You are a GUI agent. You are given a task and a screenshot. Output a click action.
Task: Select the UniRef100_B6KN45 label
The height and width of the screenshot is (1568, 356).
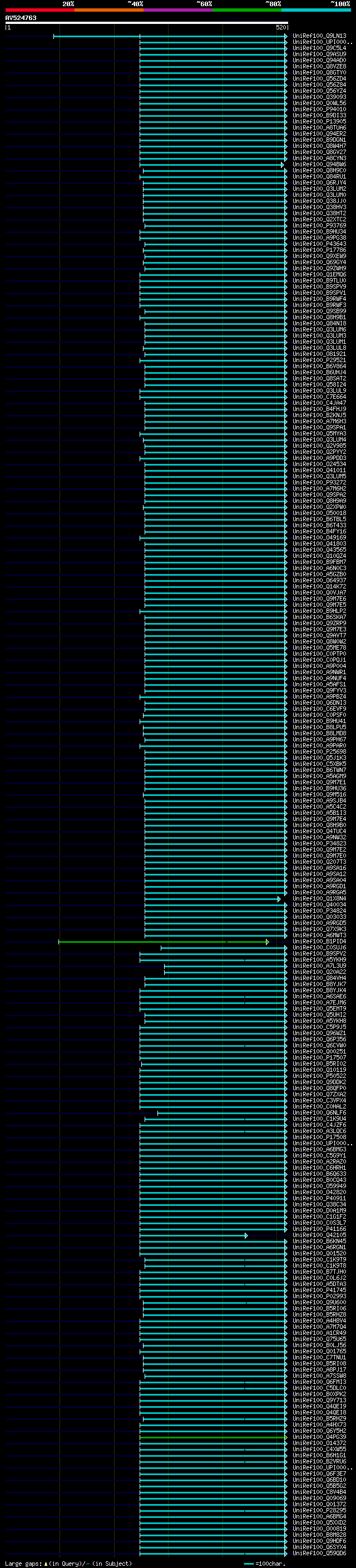319,1241
